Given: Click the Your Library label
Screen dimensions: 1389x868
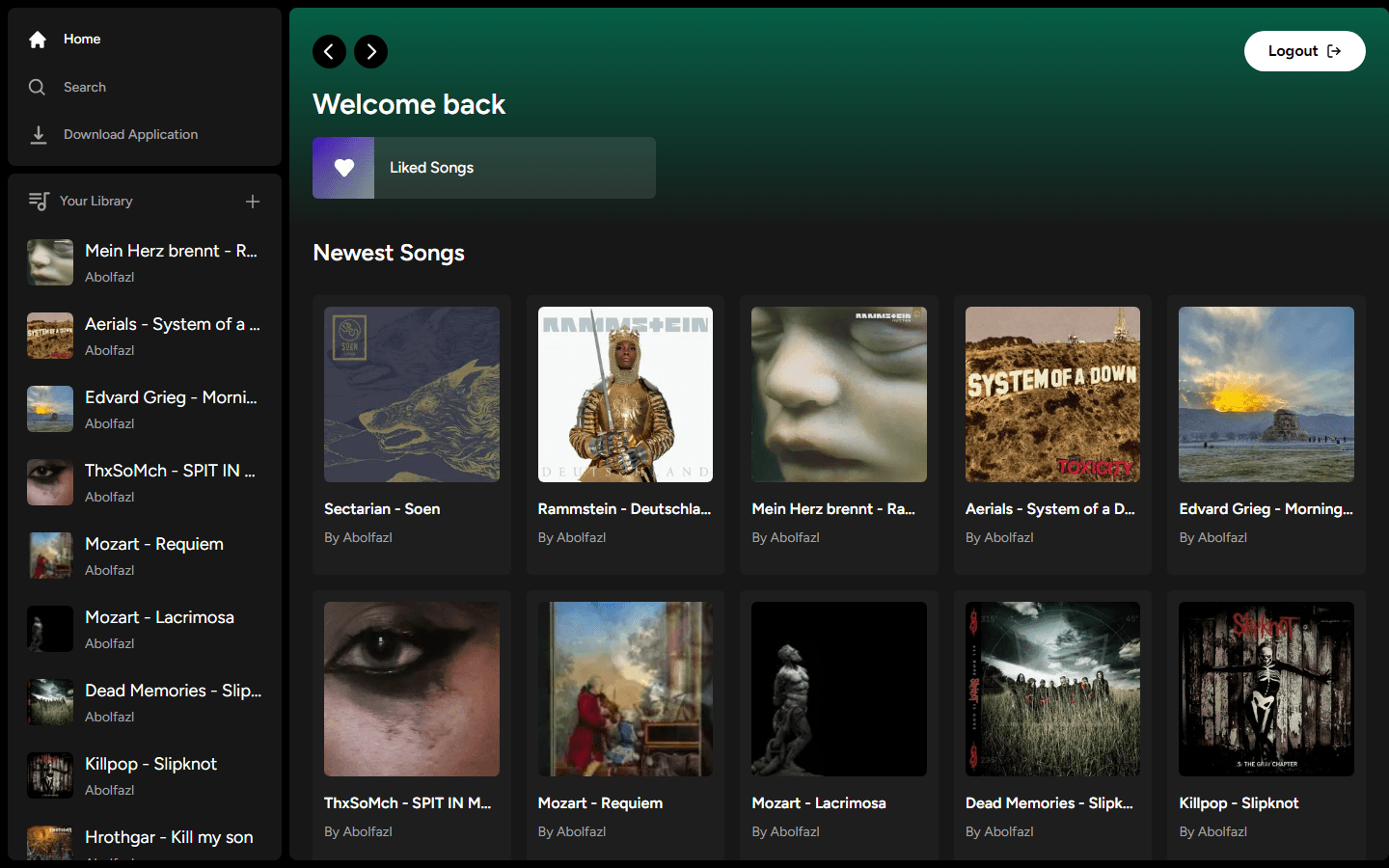Looking at the screenshot, I should click(96, 201).
